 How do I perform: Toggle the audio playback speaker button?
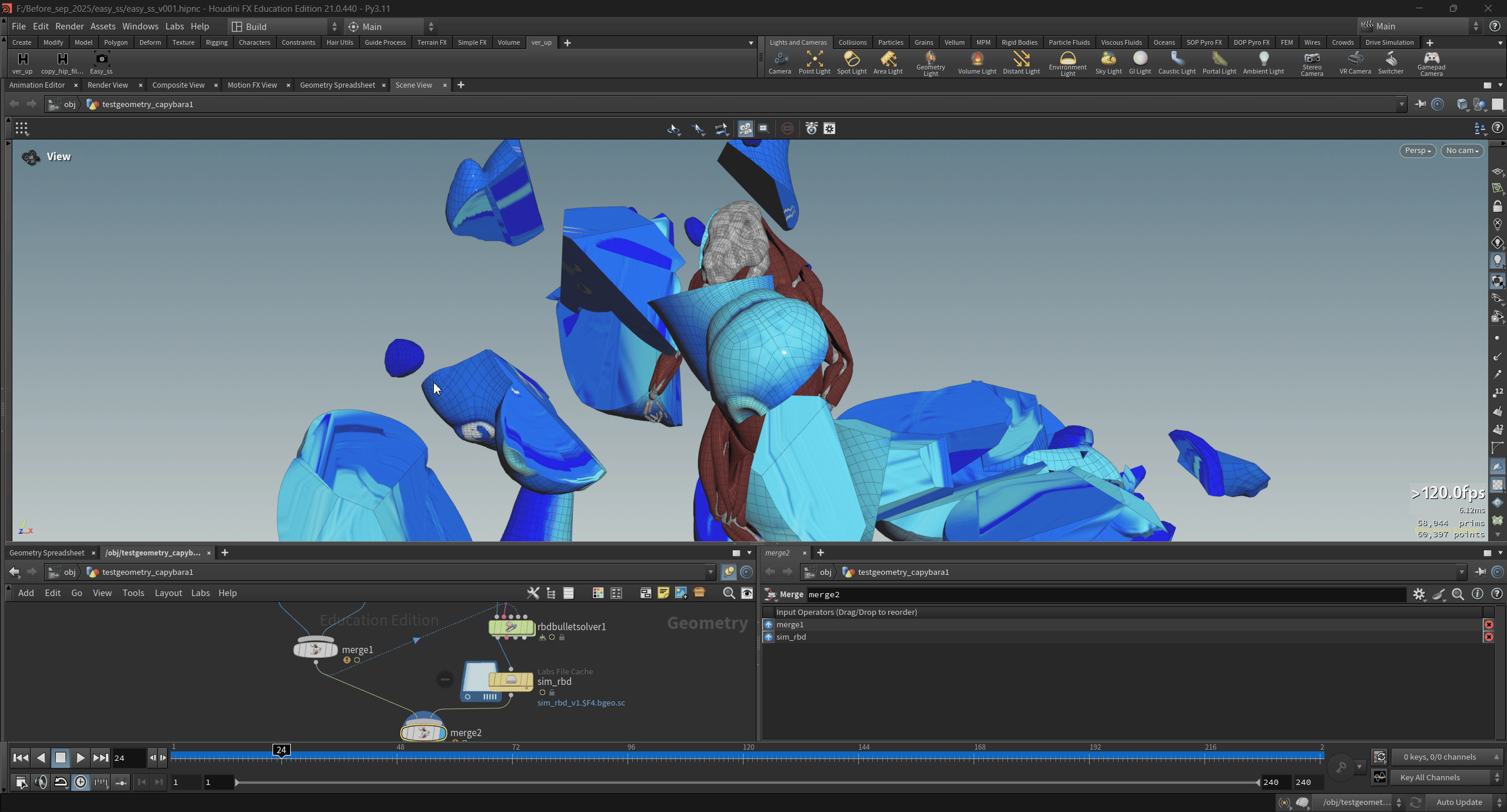pos(41,782)
